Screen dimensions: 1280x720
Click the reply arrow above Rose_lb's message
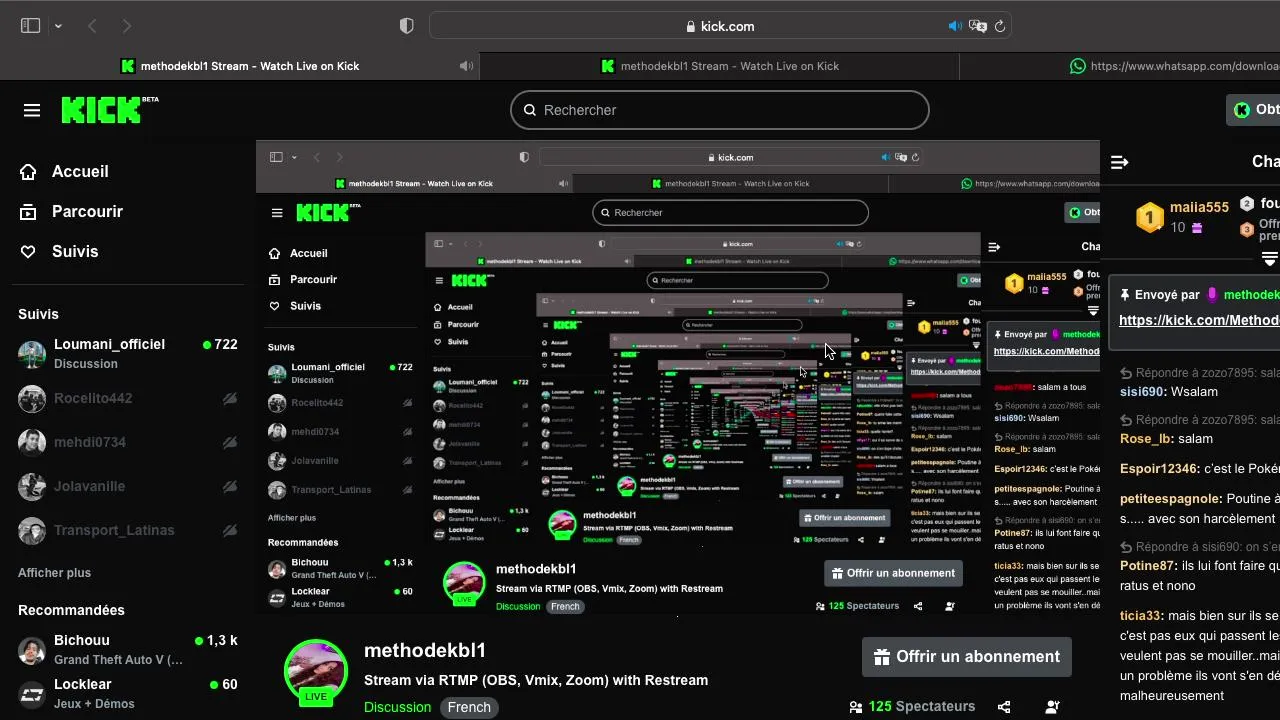pos(1126,420)
